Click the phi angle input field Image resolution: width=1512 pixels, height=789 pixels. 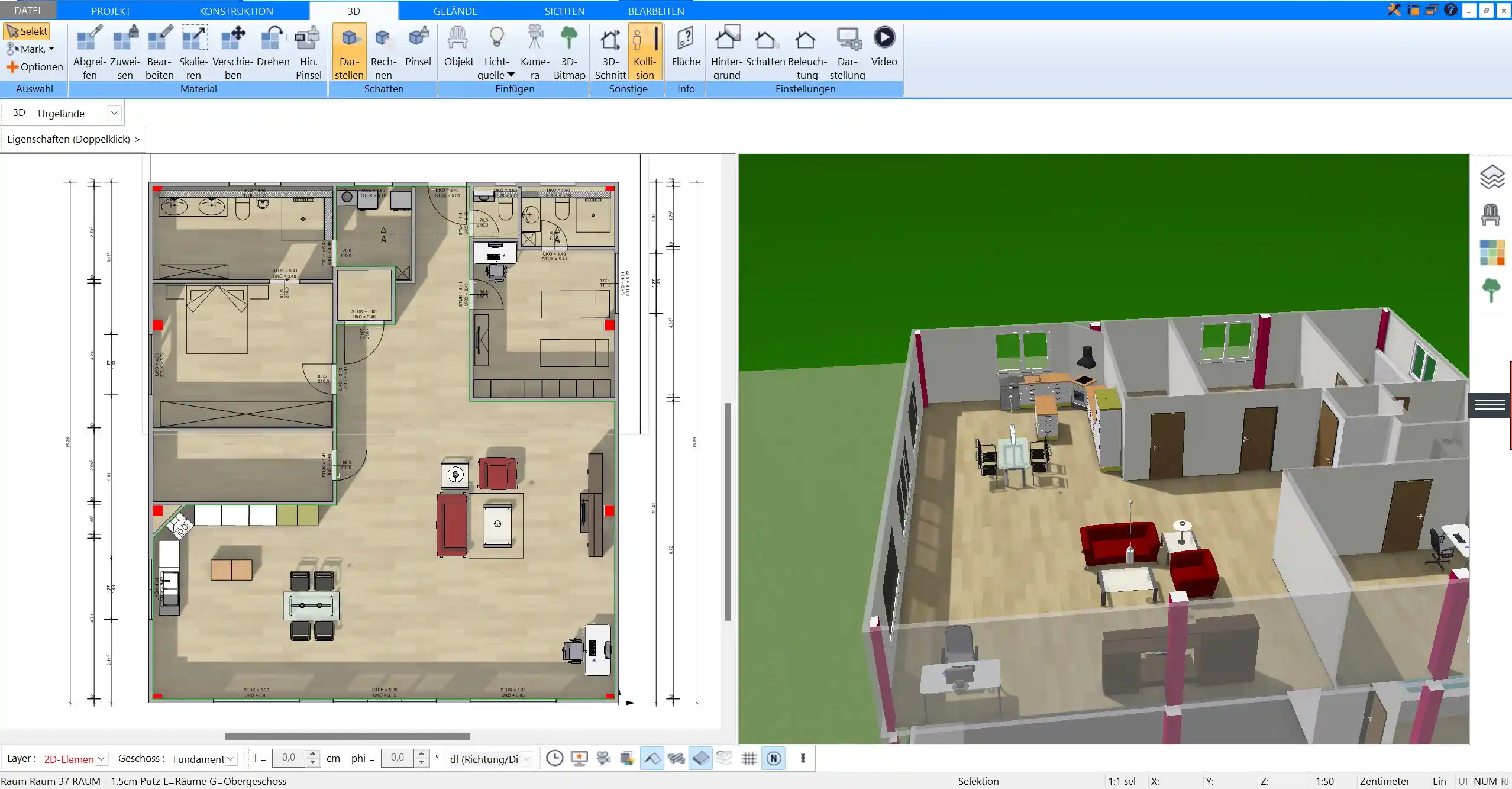[398, 758]
